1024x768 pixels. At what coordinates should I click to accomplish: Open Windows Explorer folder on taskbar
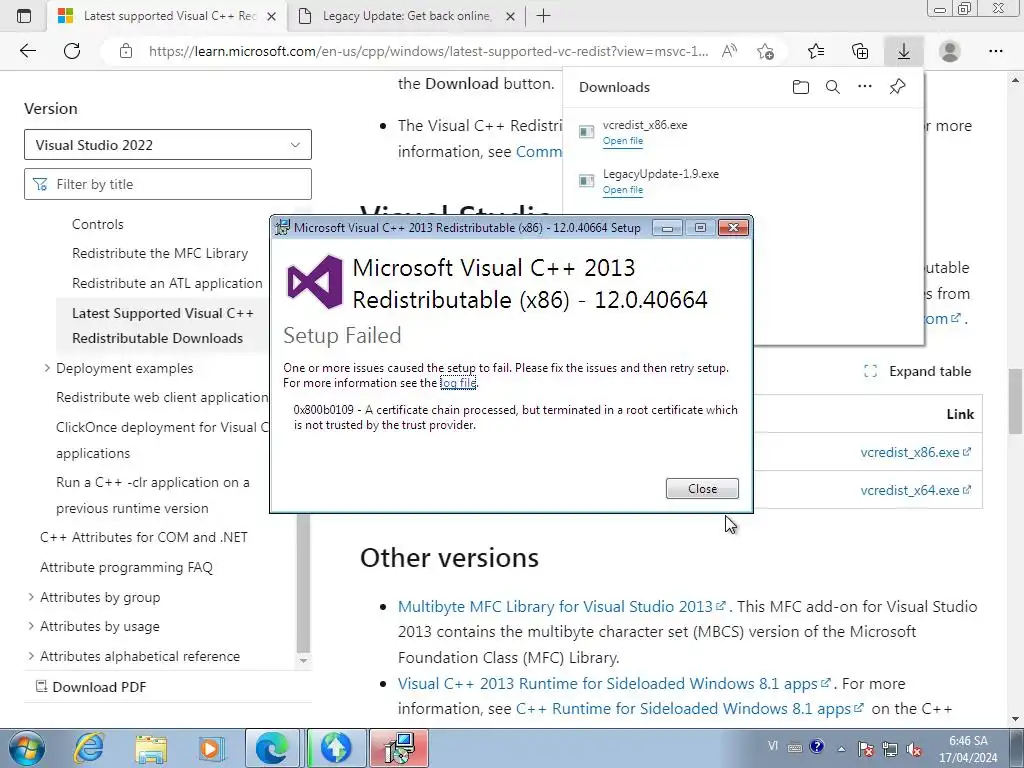click(x=151, y=748)
